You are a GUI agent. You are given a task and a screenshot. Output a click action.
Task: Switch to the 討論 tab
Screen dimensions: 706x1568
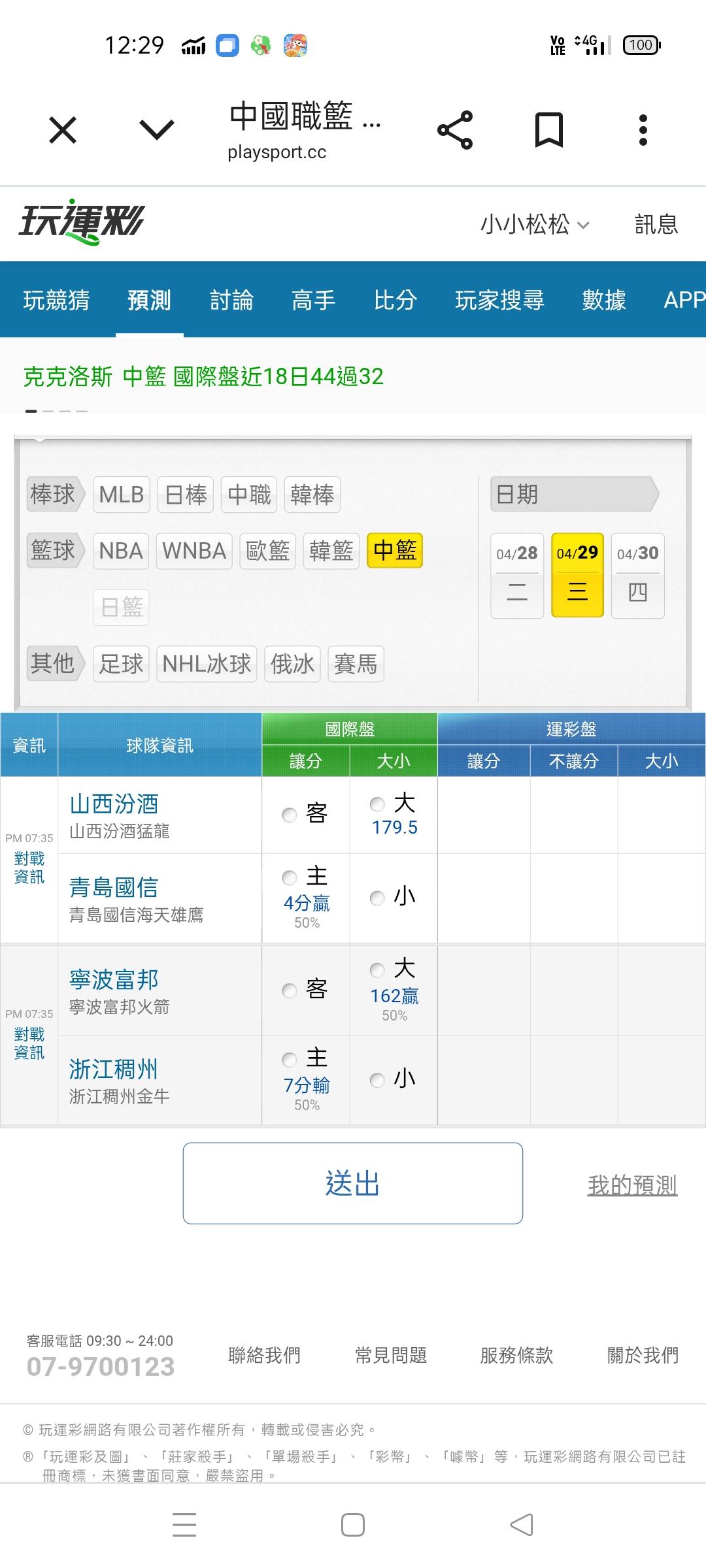pos(231,300)
